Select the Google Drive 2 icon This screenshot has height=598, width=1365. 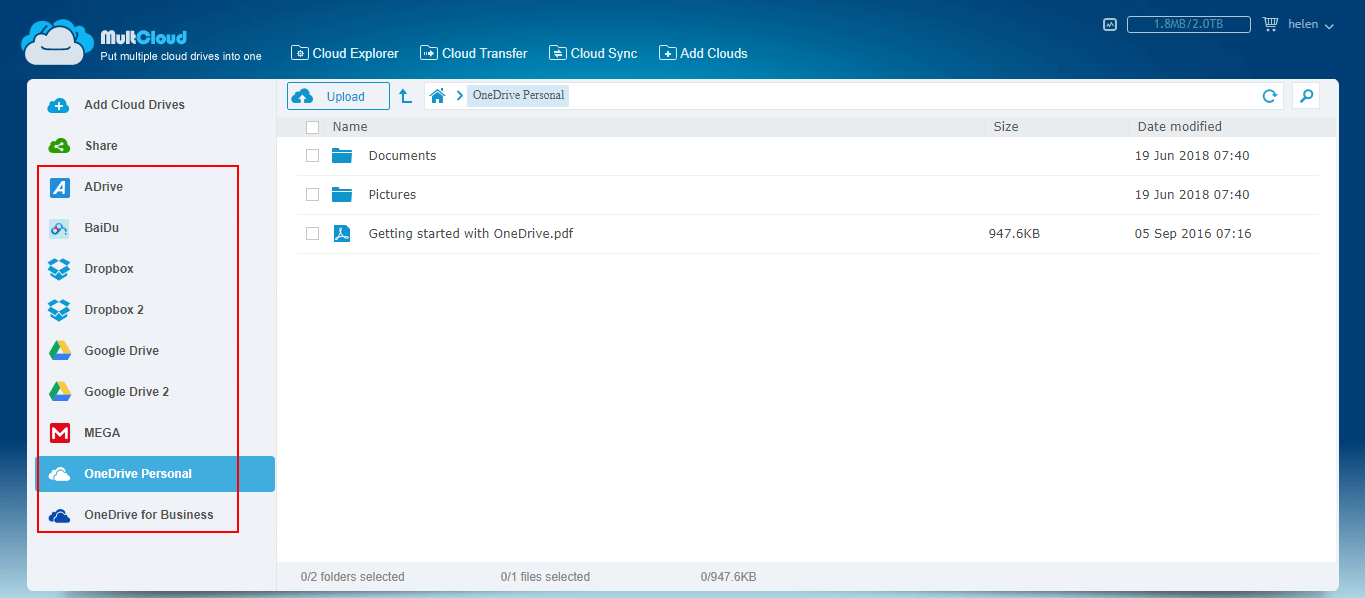(x=60, y=392)
